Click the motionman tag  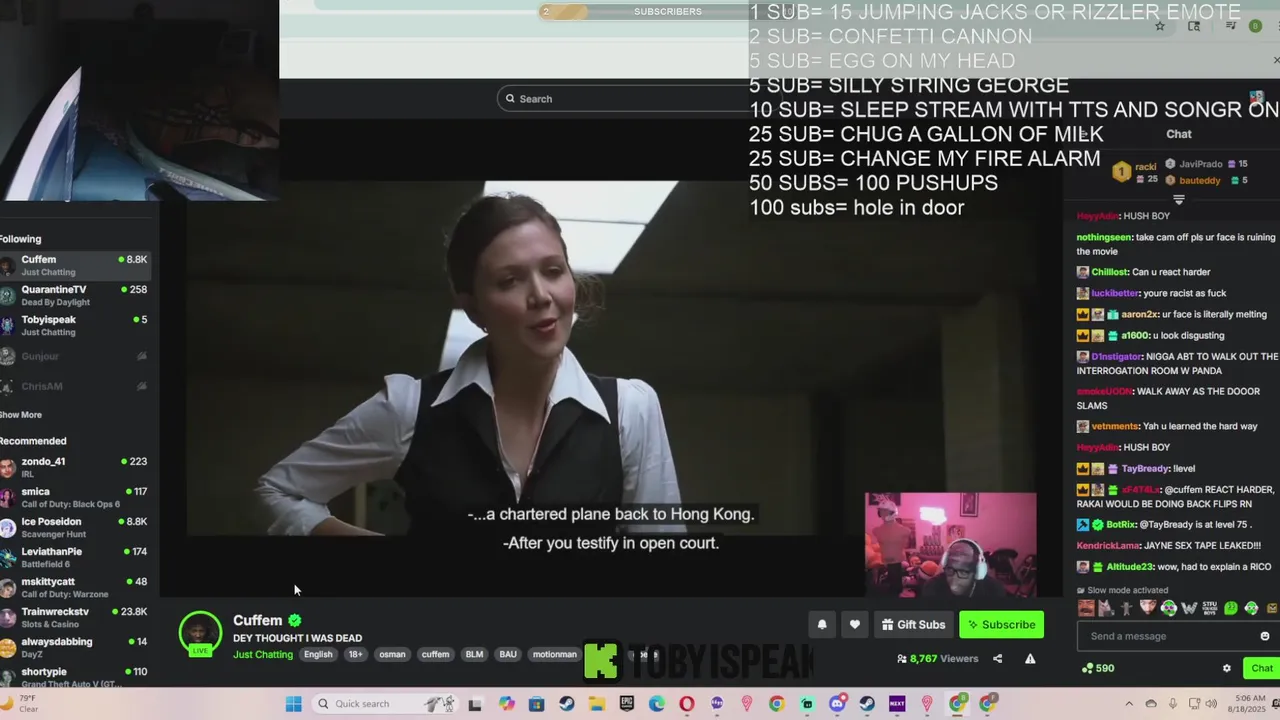(x=555, y=655)
